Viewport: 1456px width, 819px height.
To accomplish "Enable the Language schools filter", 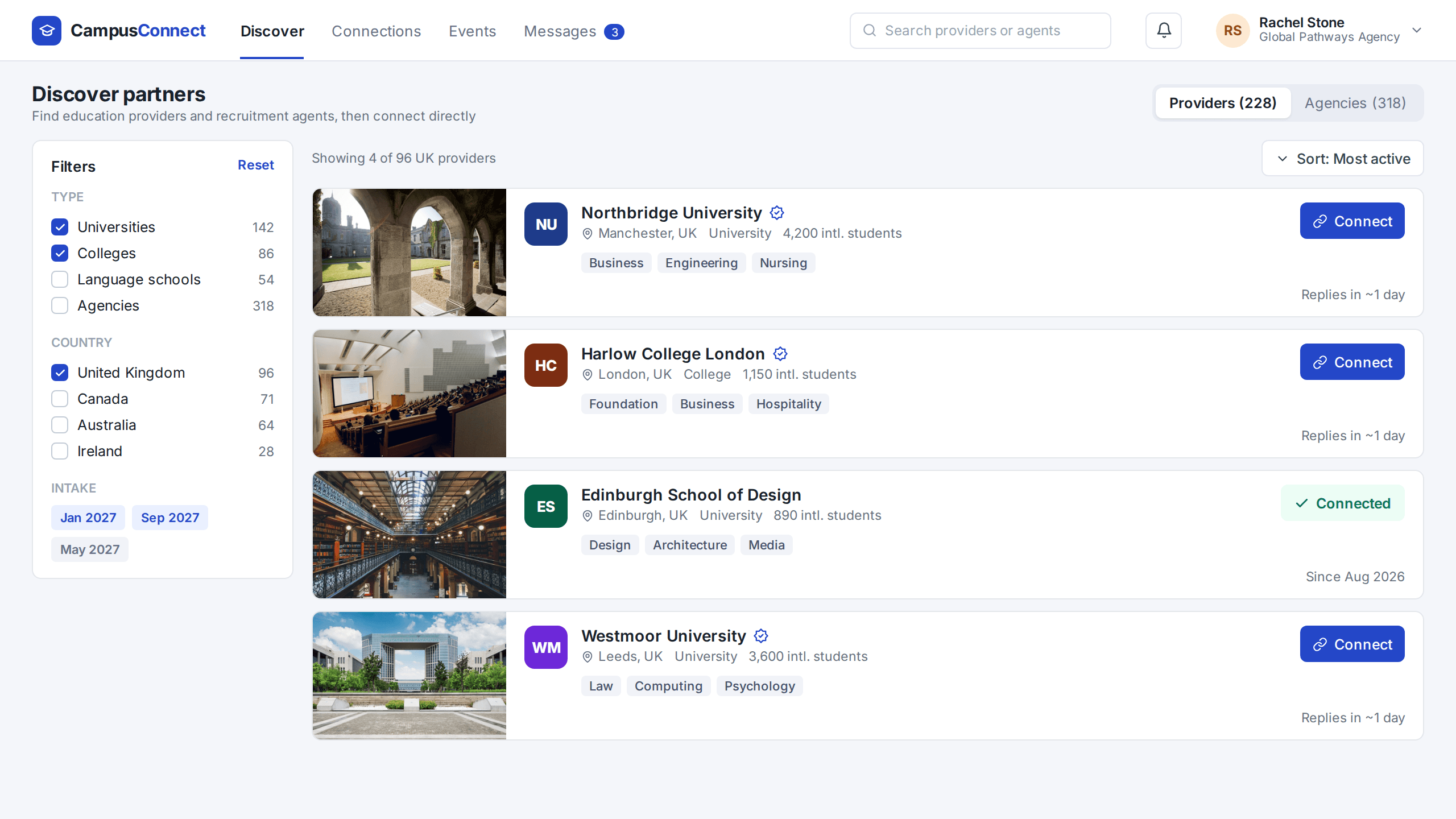I will coord(60,279).
